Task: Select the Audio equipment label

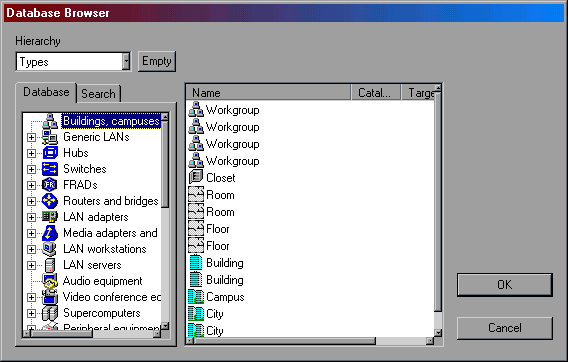Action: [x=103, y=281]
